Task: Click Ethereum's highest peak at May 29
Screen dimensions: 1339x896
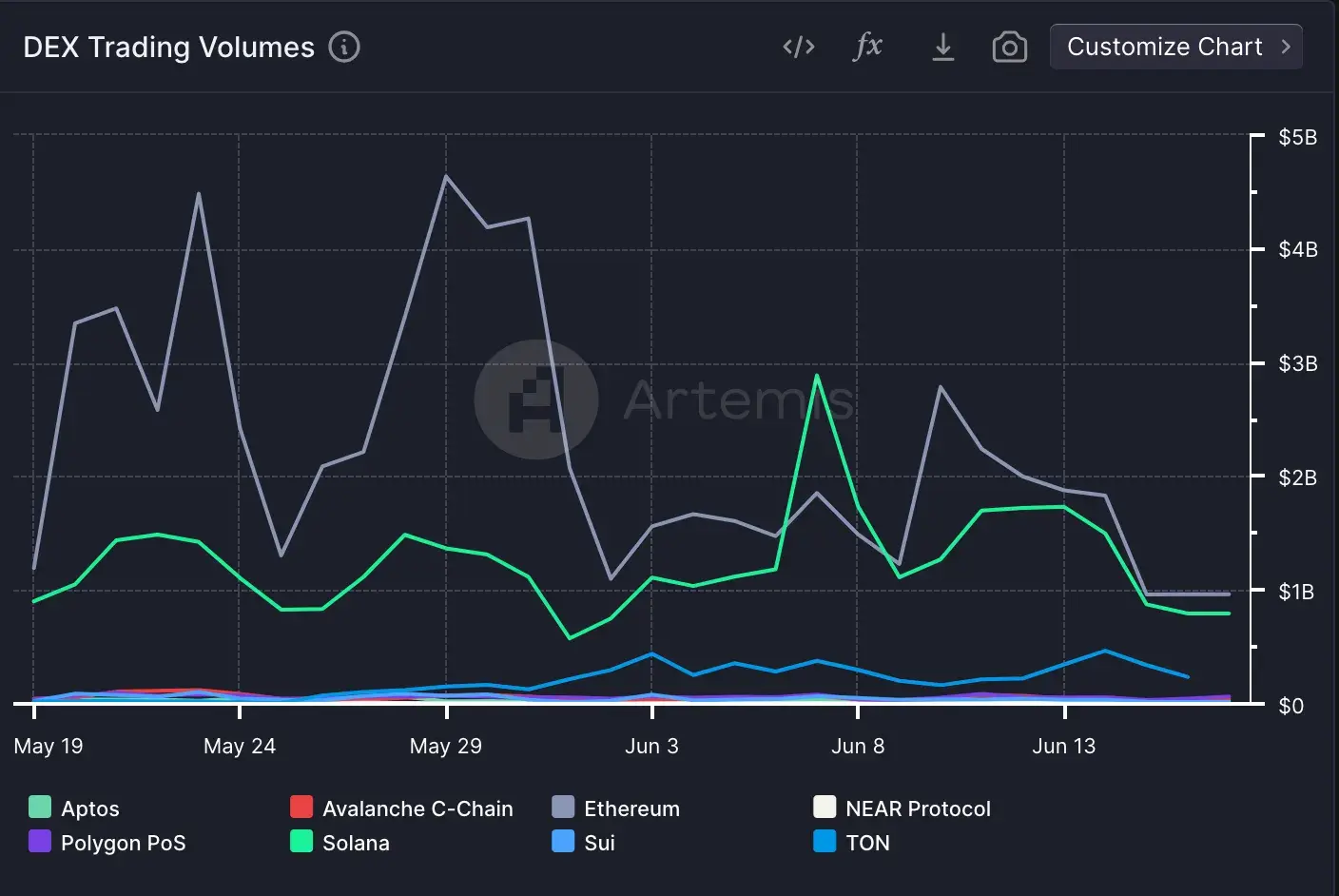Action: point(446,176)
